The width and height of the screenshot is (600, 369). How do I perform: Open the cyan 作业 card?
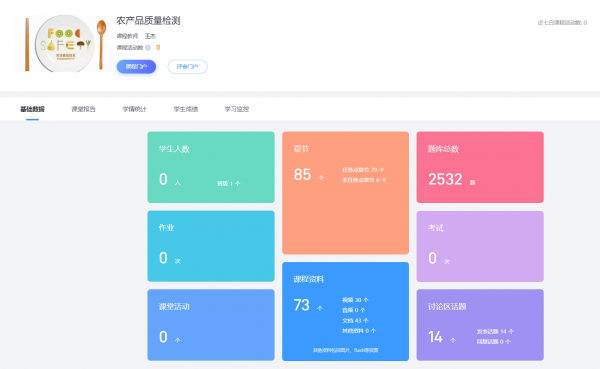(211, 246)
